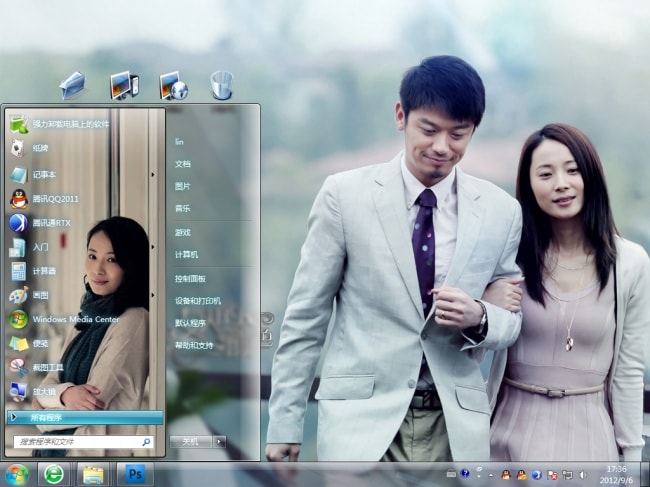Open 腾讯QQ2011 from the Start menu
The height and width of the screenshot is (487, 650).
pyautogui.click(x=55, y=198)
